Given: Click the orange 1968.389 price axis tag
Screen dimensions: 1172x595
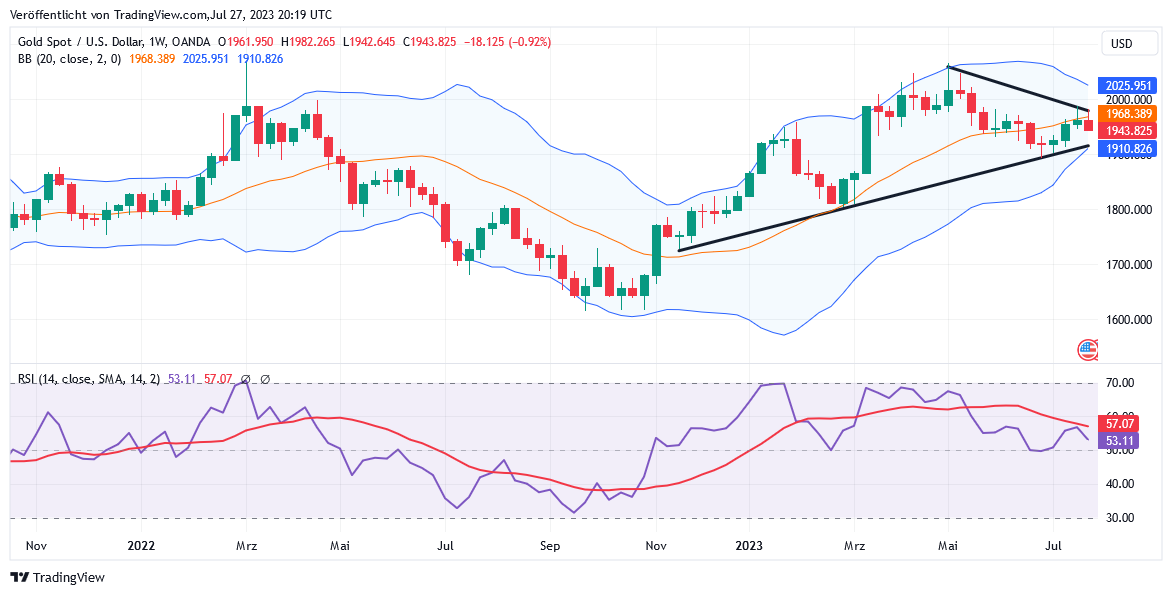Looking at the screenshot, I should point(1126,114).
